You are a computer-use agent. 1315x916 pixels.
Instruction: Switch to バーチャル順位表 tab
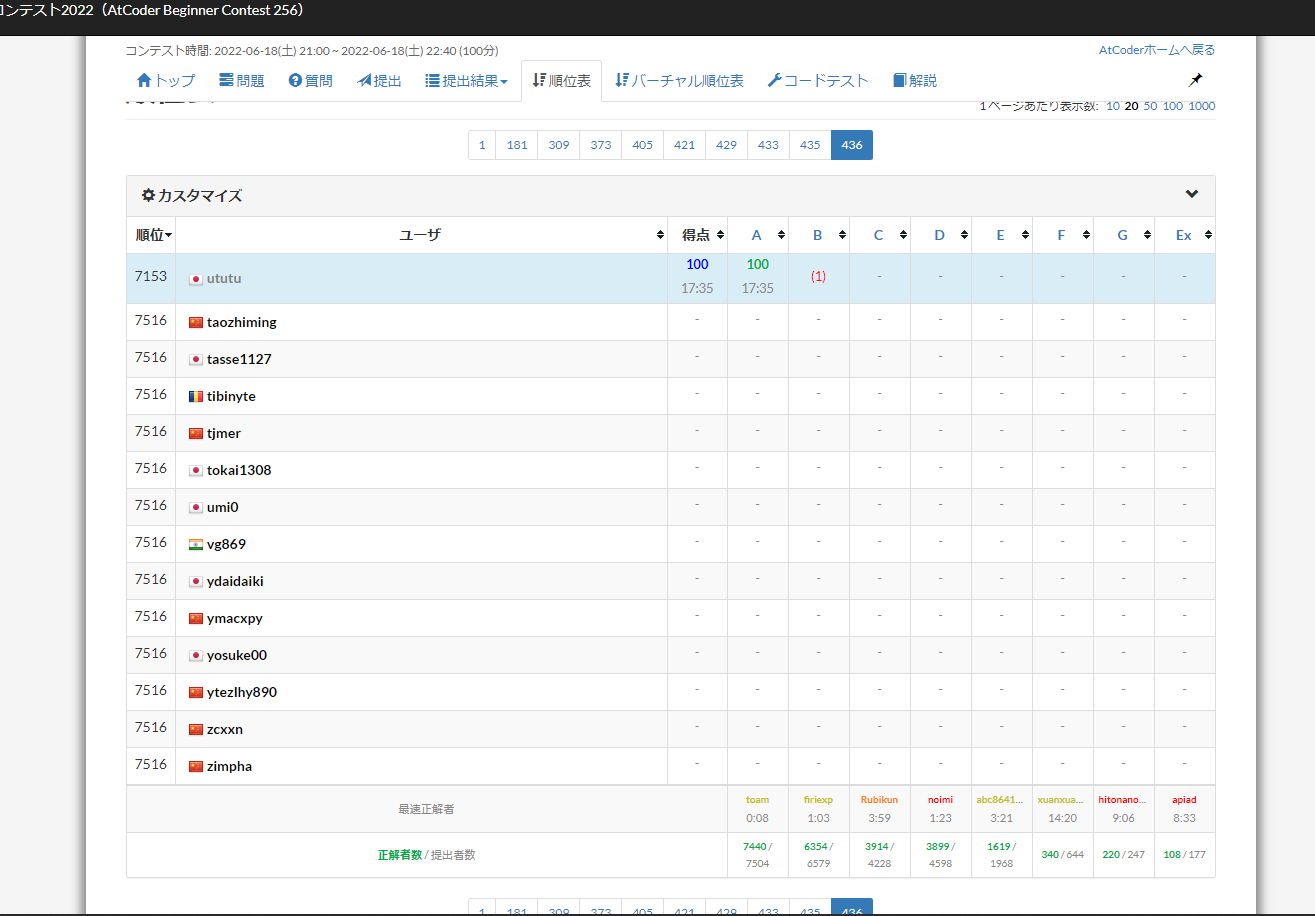coord(679,81)
